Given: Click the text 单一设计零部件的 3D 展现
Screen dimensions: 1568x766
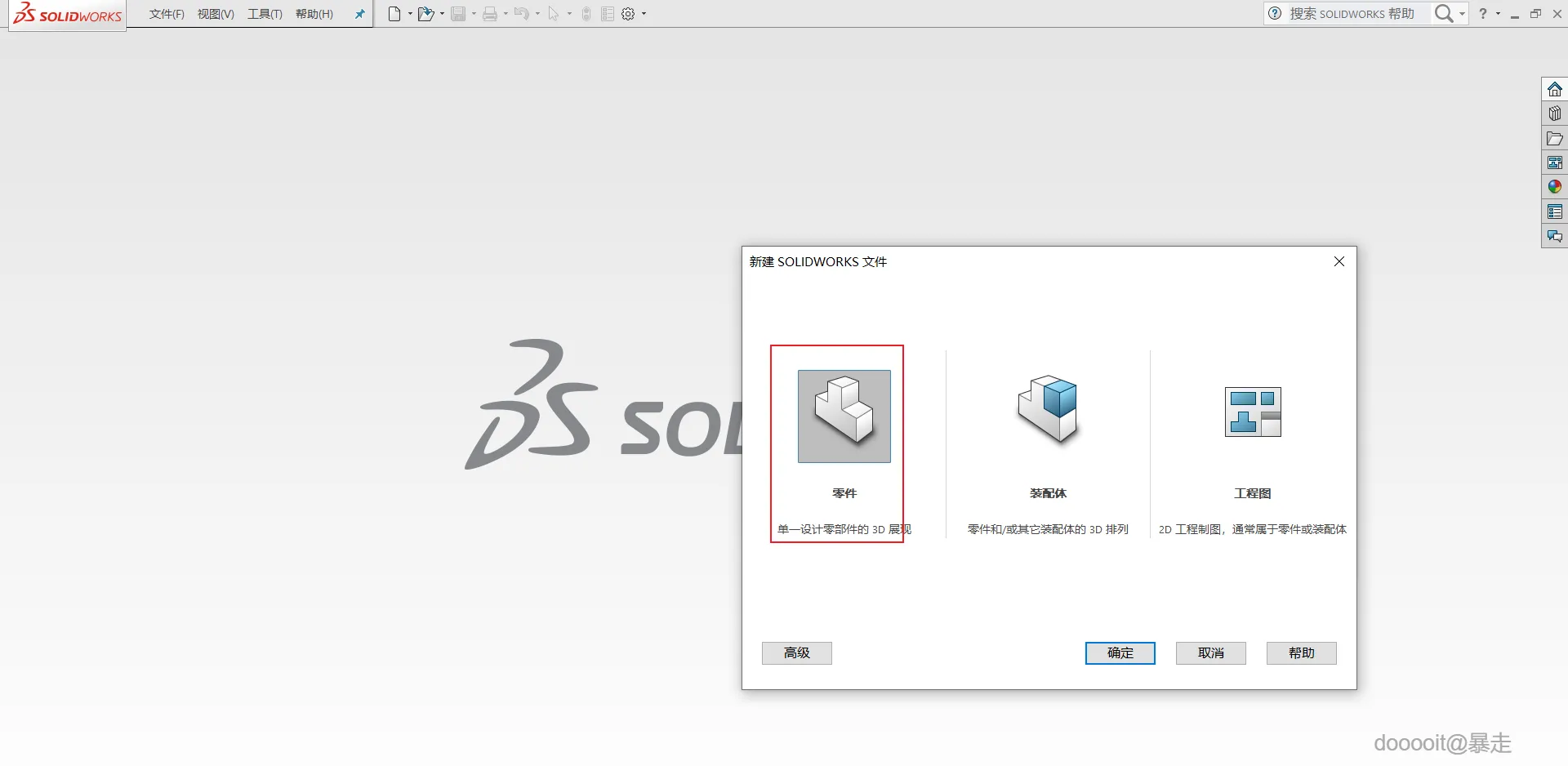Looking at the screenshot, I should coord(844,529).
